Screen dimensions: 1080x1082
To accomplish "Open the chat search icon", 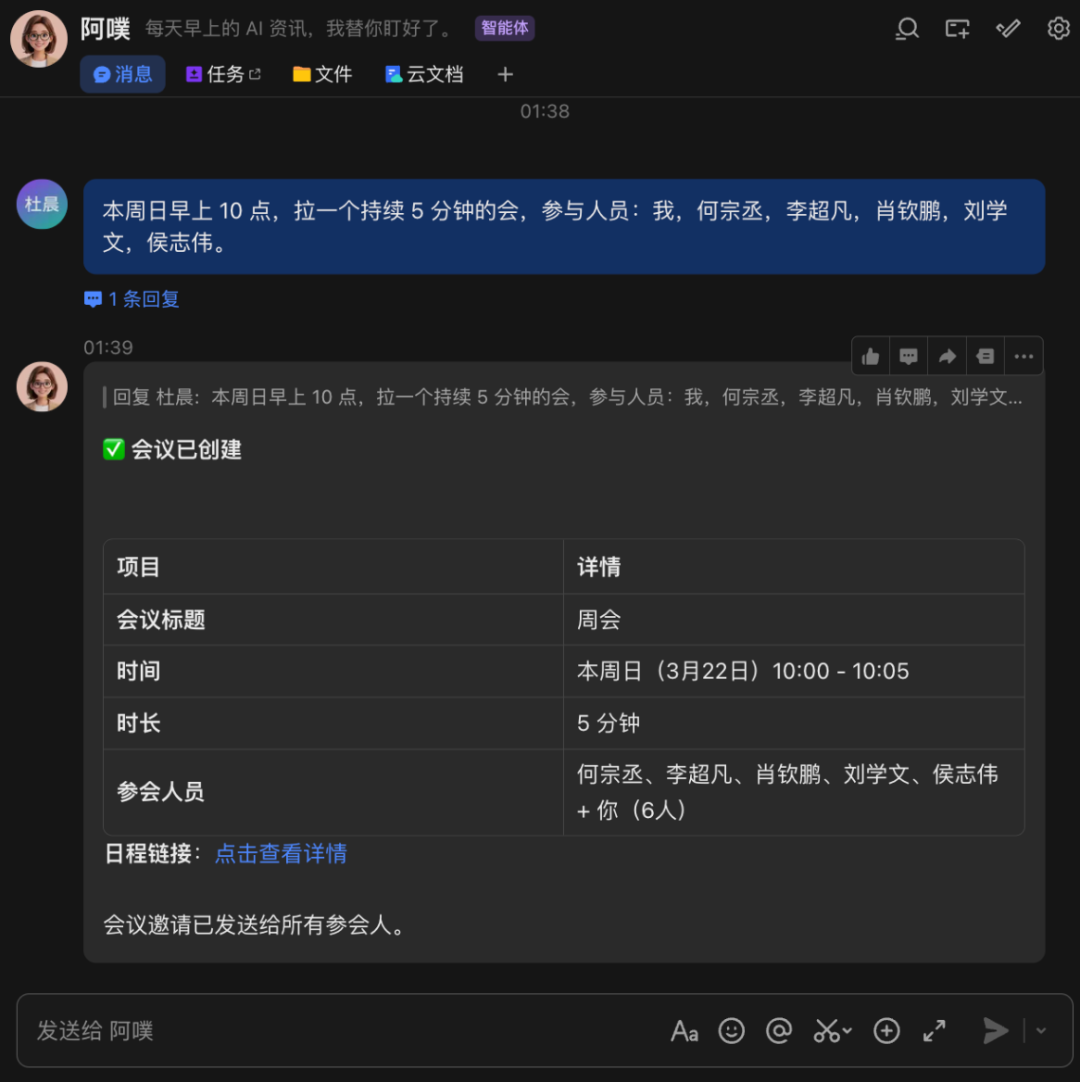I will pyautogui.click(x=907, y=29).
